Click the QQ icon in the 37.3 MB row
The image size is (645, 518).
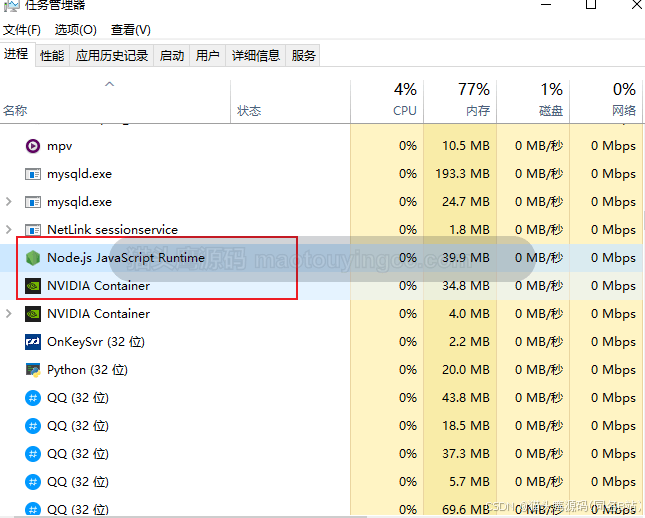[x=33, y=454]
